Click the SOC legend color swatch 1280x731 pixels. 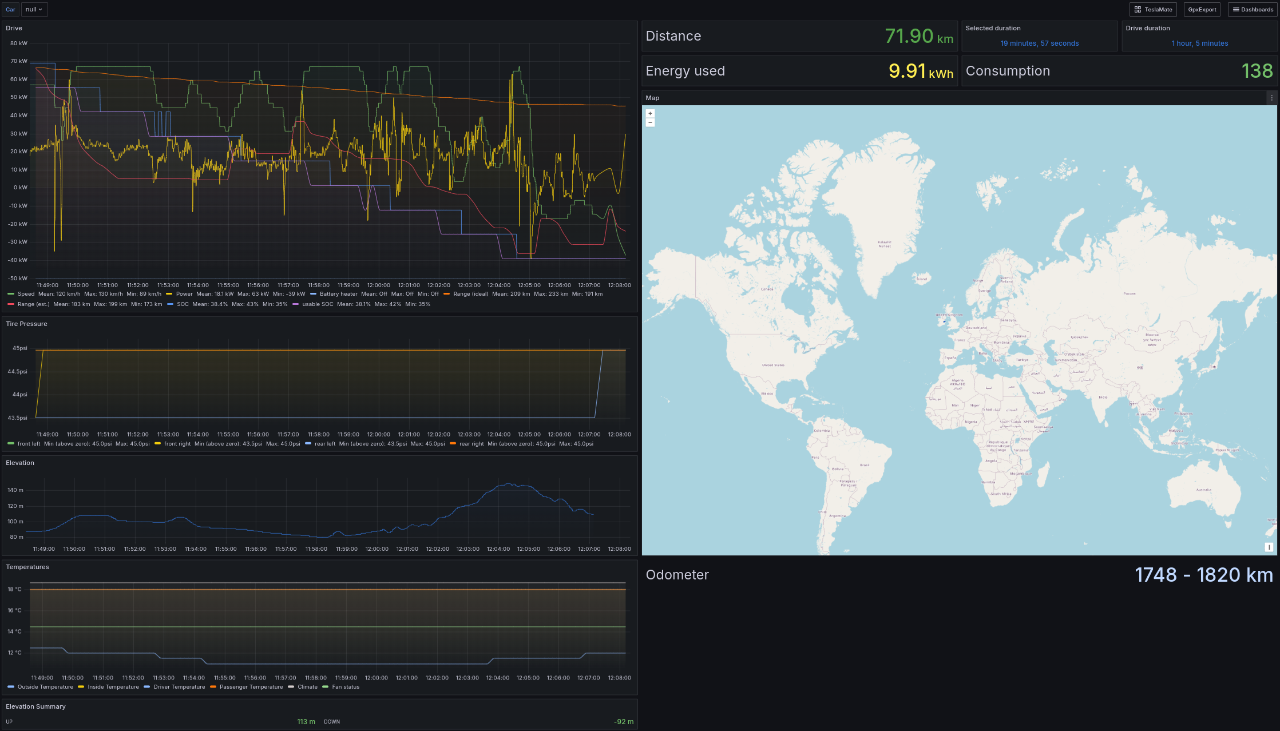click(x=170, y=303)
